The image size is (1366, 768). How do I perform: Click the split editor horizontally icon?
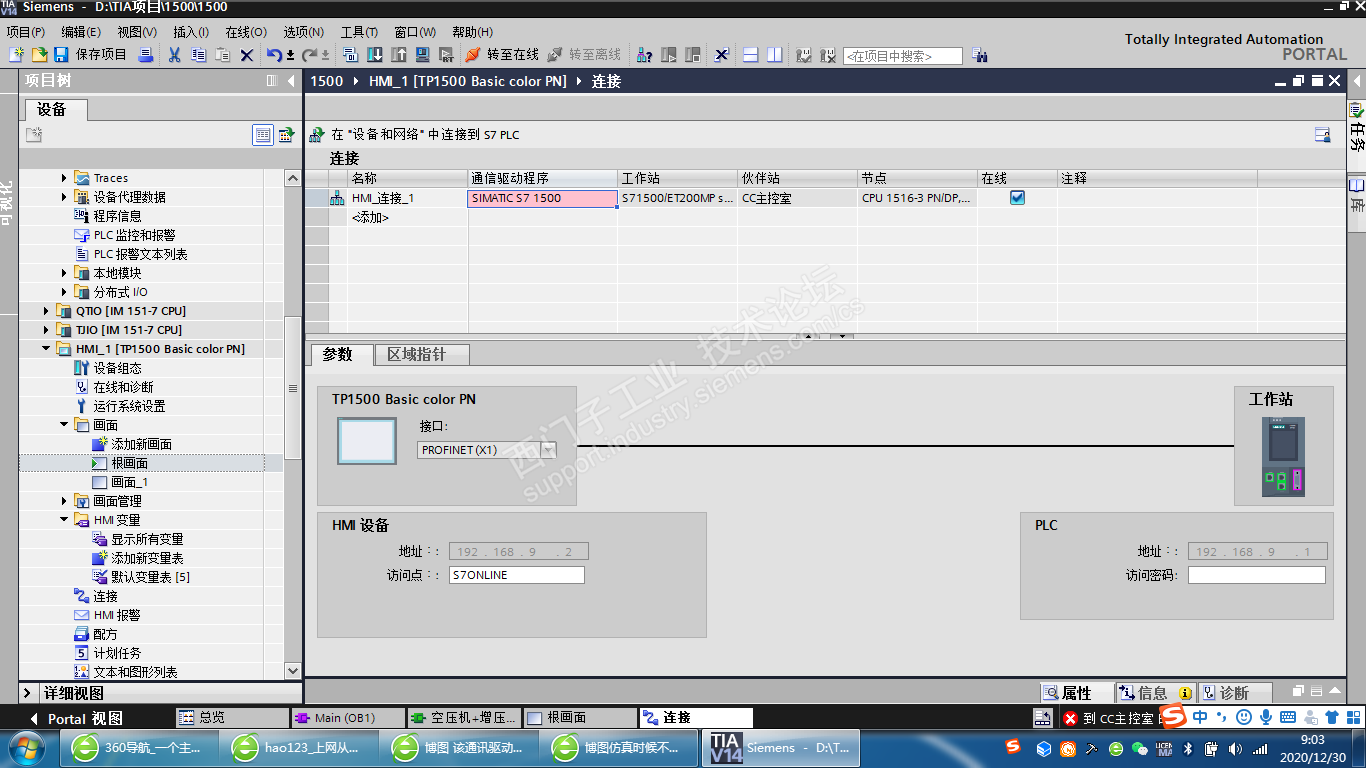point(751,55)
